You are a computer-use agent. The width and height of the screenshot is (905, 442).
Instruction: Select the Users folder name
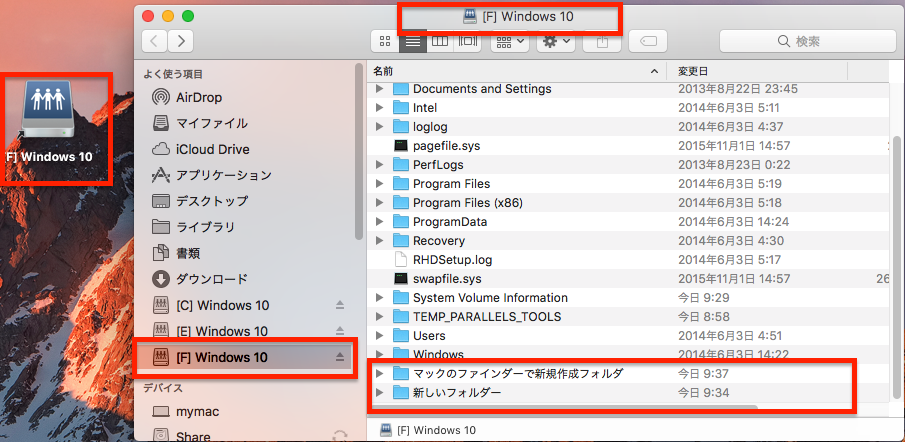[x=429, y=336]
